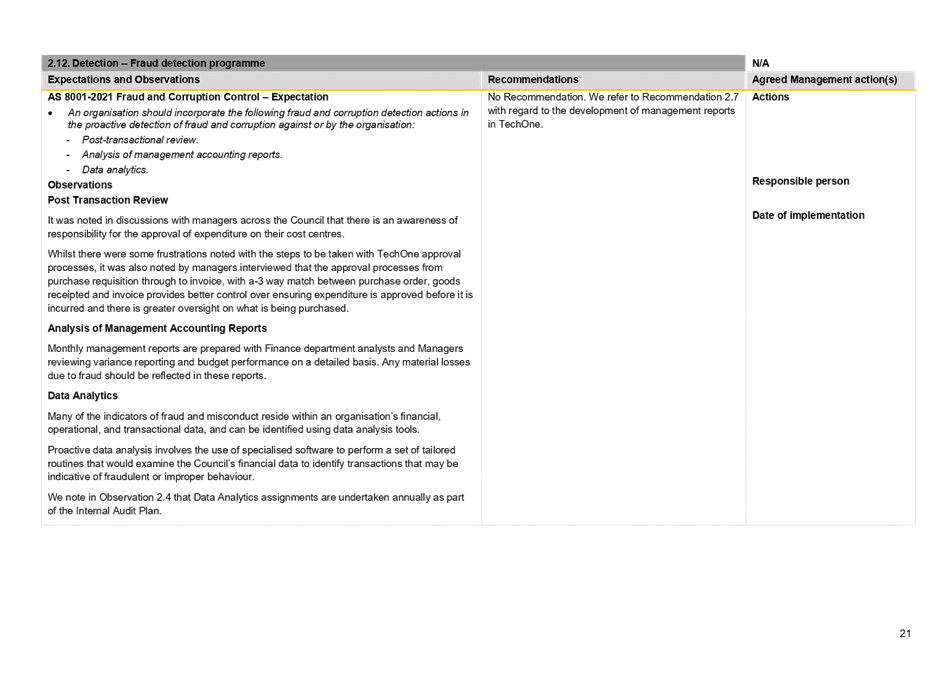Click paragraph starting 'Proactive data analysis involves'
952x674 pixels.
point(253,463)
